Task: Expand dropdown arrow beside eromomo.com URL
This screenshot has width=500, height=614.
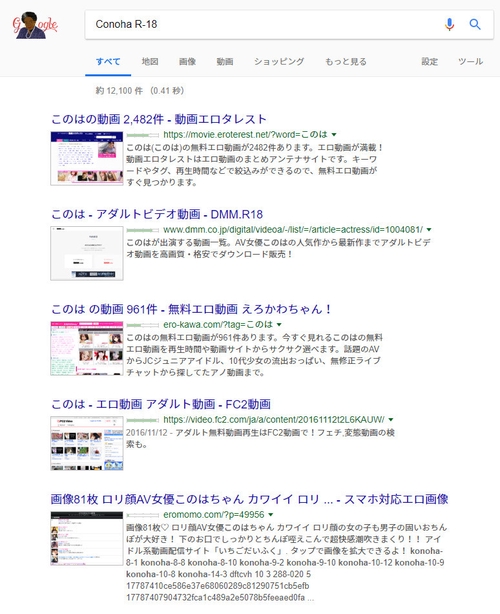Action: pos(271,515)
